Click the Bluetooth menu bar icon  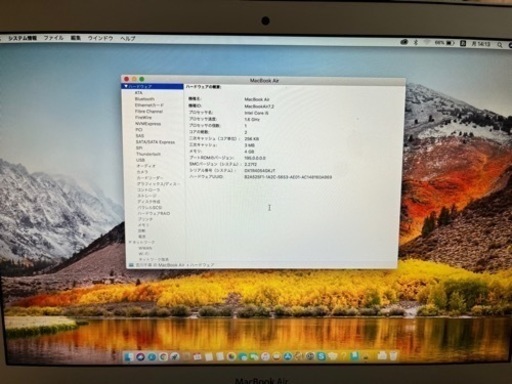click(416, 42)
